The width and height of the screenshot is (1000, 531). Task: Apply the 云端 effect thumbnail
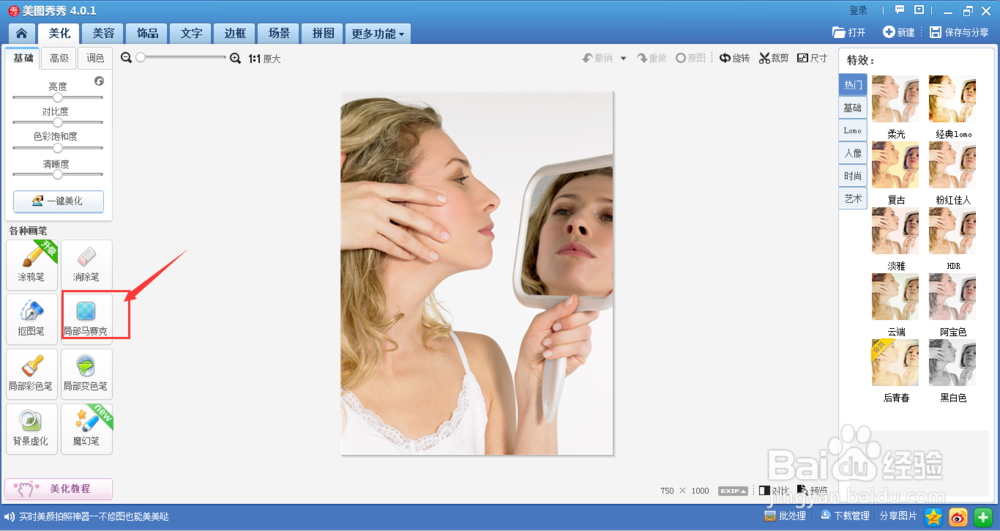tap(895, 296)
